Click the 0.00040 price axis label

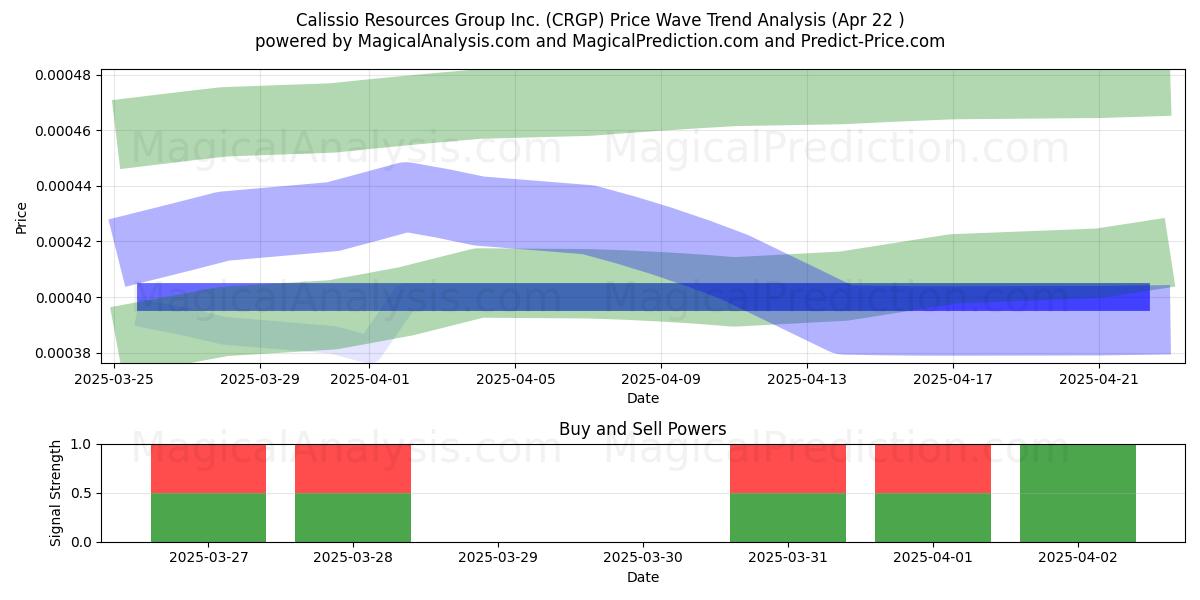pos(64,298)
